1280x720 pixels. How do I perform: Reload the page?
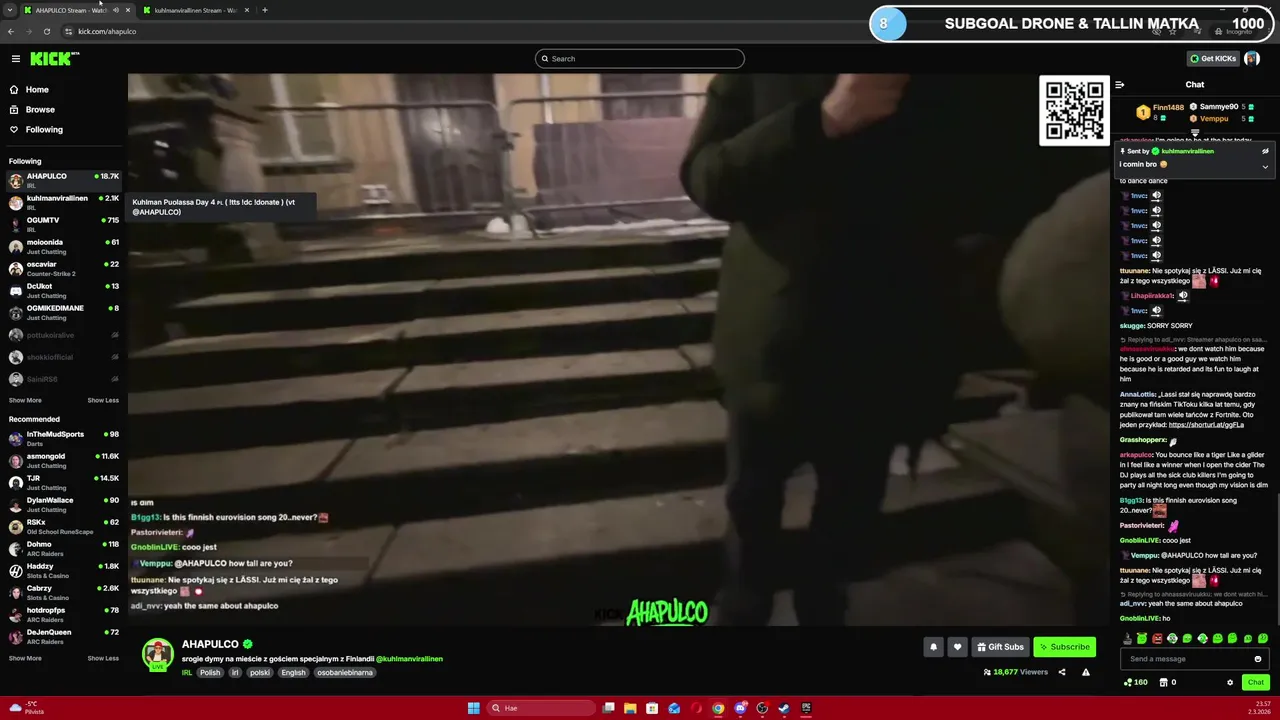point(46,31)
